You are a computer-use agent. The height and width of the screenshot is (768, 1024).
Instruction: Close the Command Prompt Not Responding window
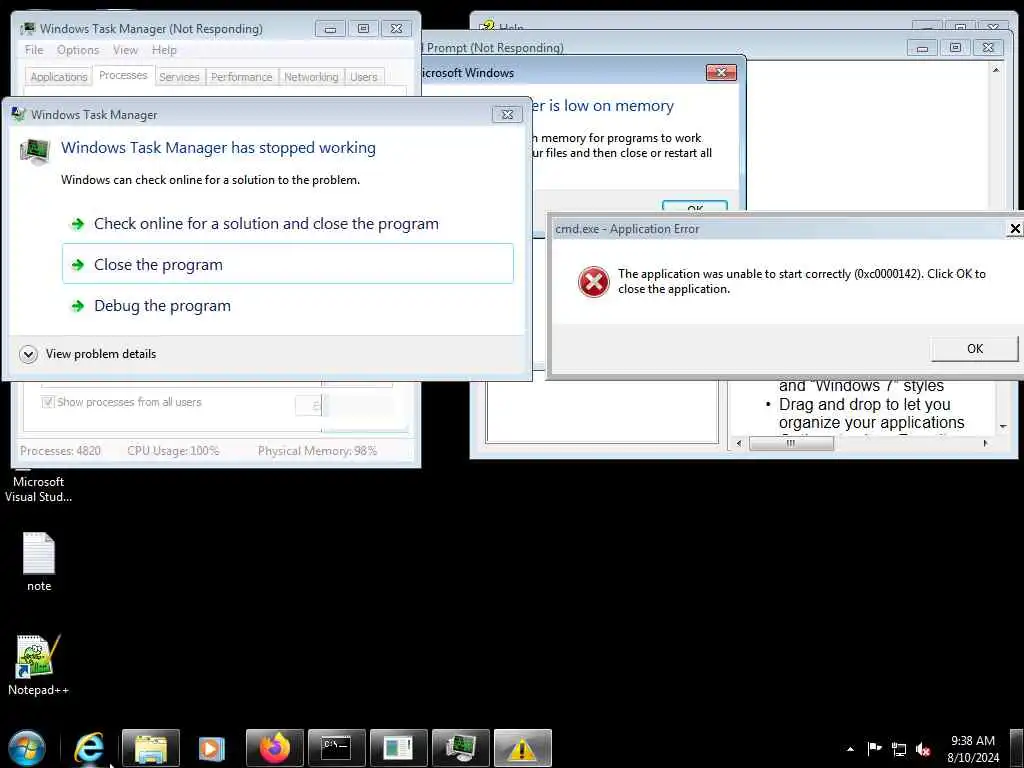click(x=988, y=48)
